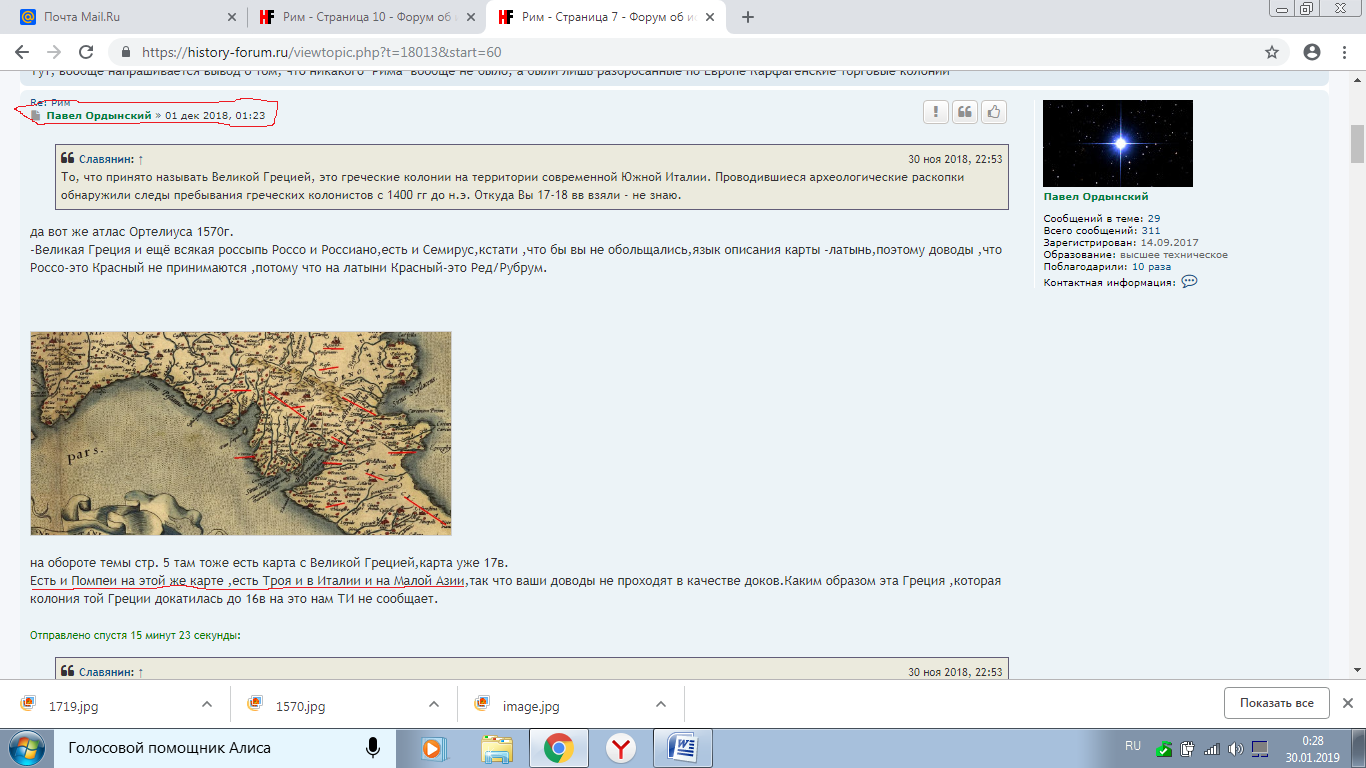Click Образование высшее техническое text
This screenshot has height=768, width=1366.
pos(1136,255)
